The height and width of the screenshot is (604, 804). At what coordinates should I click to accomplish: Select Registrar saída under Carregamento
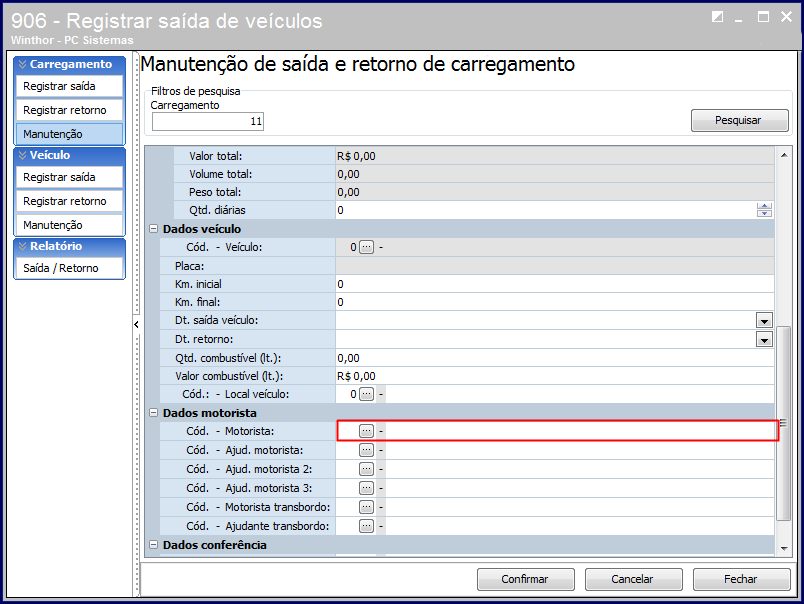tap(69, 86)
